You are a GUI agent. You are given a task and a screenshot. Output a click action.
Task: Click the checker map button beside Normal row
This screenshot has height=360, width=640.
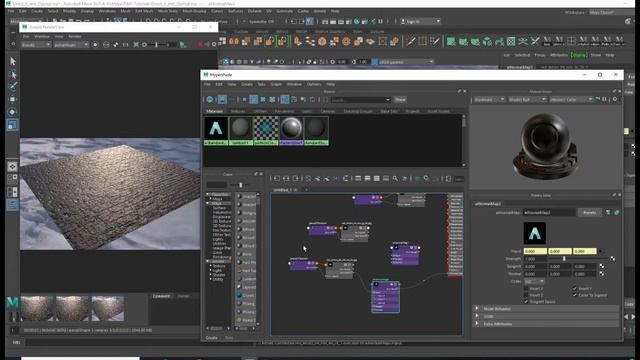coord(602,274)
